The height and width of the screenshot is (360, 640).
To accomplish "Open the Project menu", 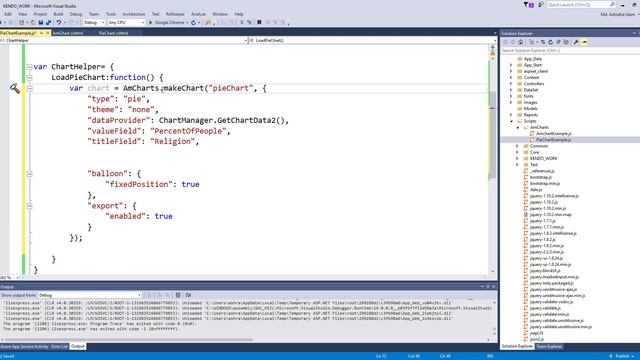I will 40,14.
